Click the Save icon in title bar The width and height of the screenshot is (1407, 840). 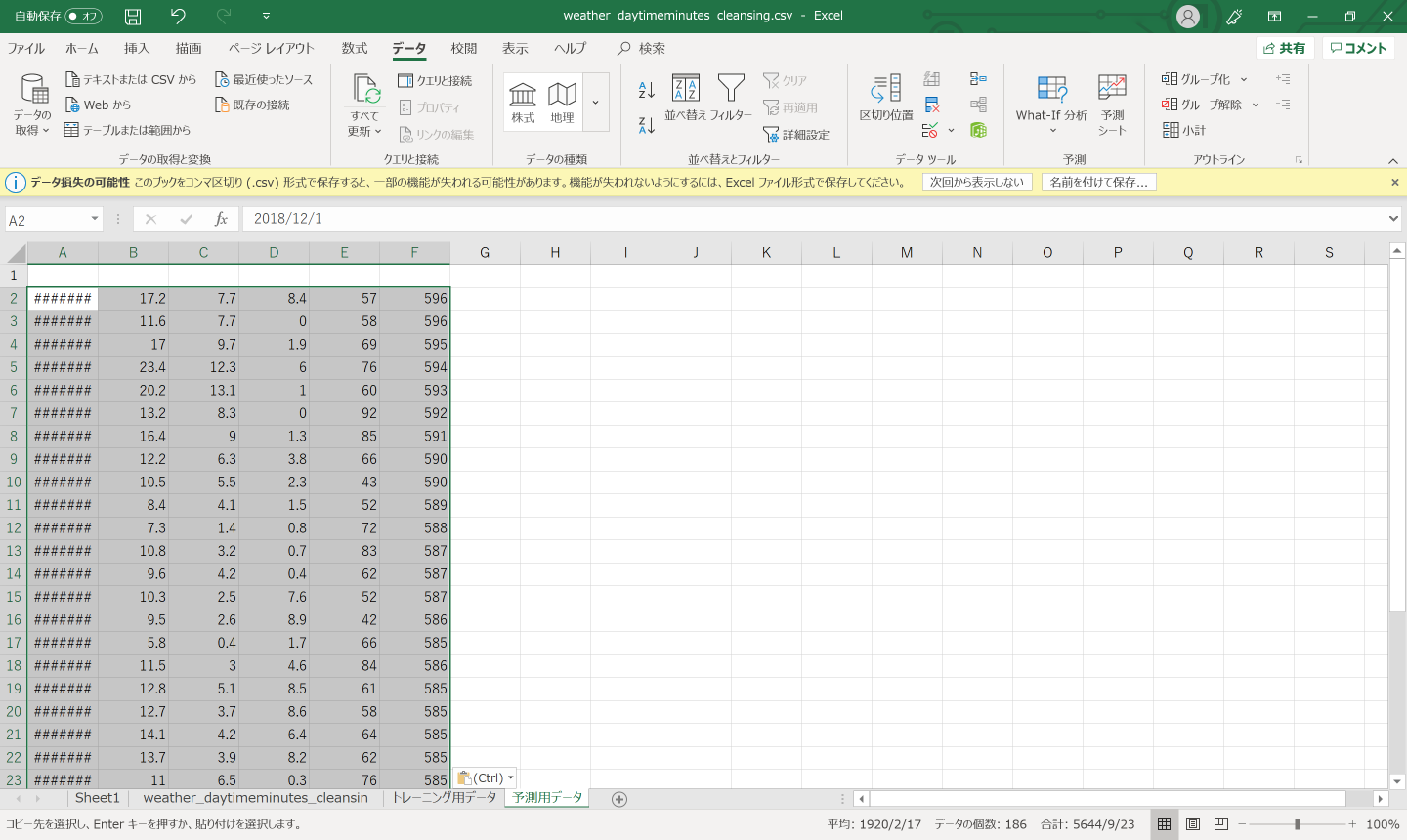[x=133, y=16]
